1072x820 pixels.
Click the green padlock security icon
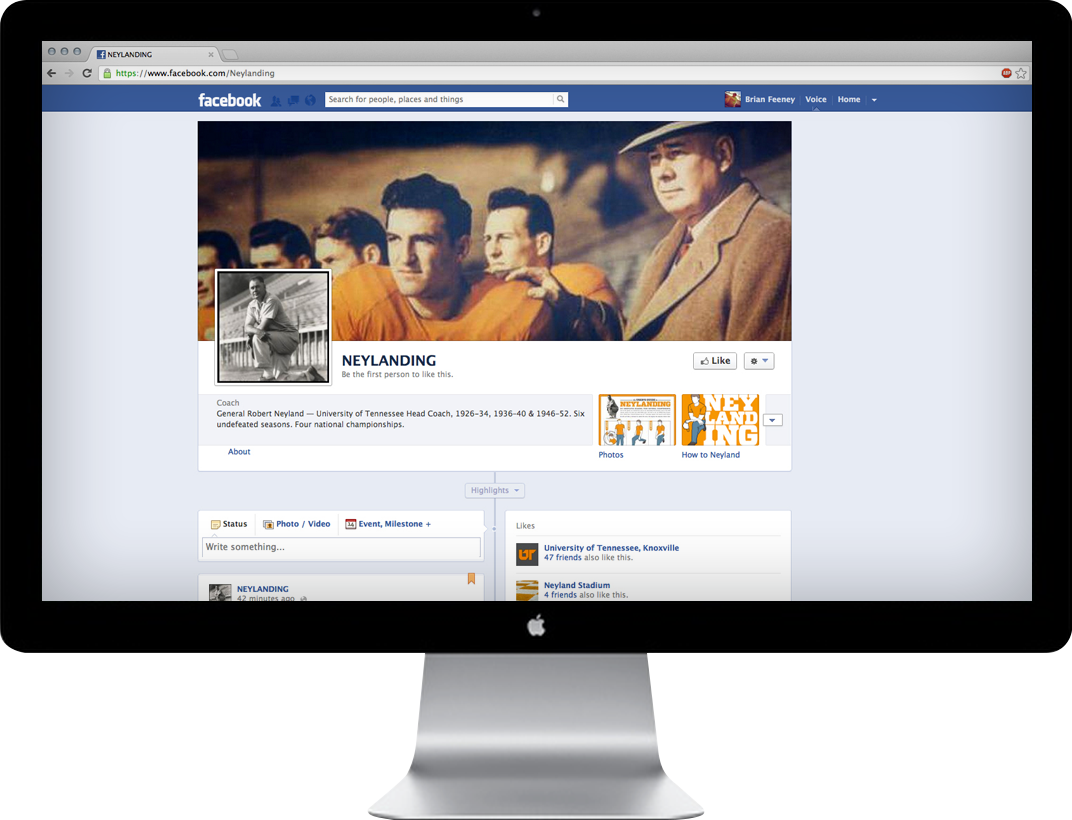pos(107,73)
